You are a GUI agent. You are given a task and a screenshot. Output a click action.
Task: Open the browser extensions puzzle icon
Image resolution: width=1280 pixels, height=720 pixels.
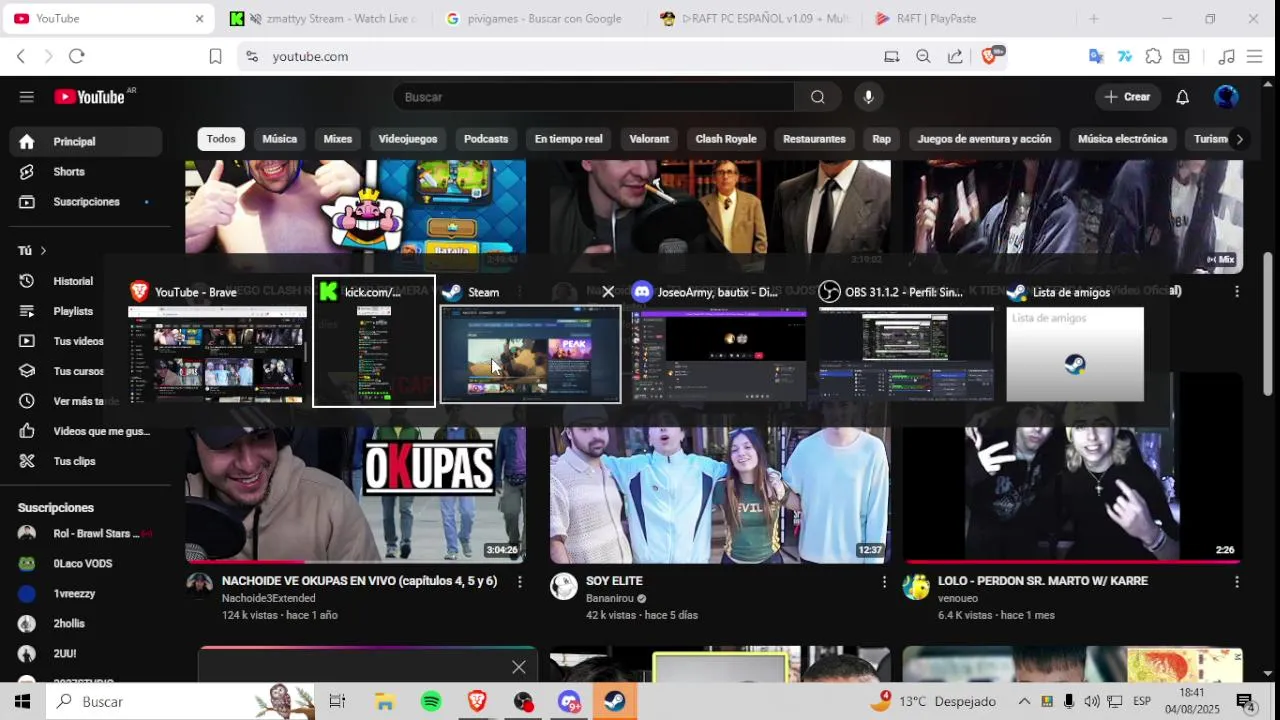coord(1153,57)
